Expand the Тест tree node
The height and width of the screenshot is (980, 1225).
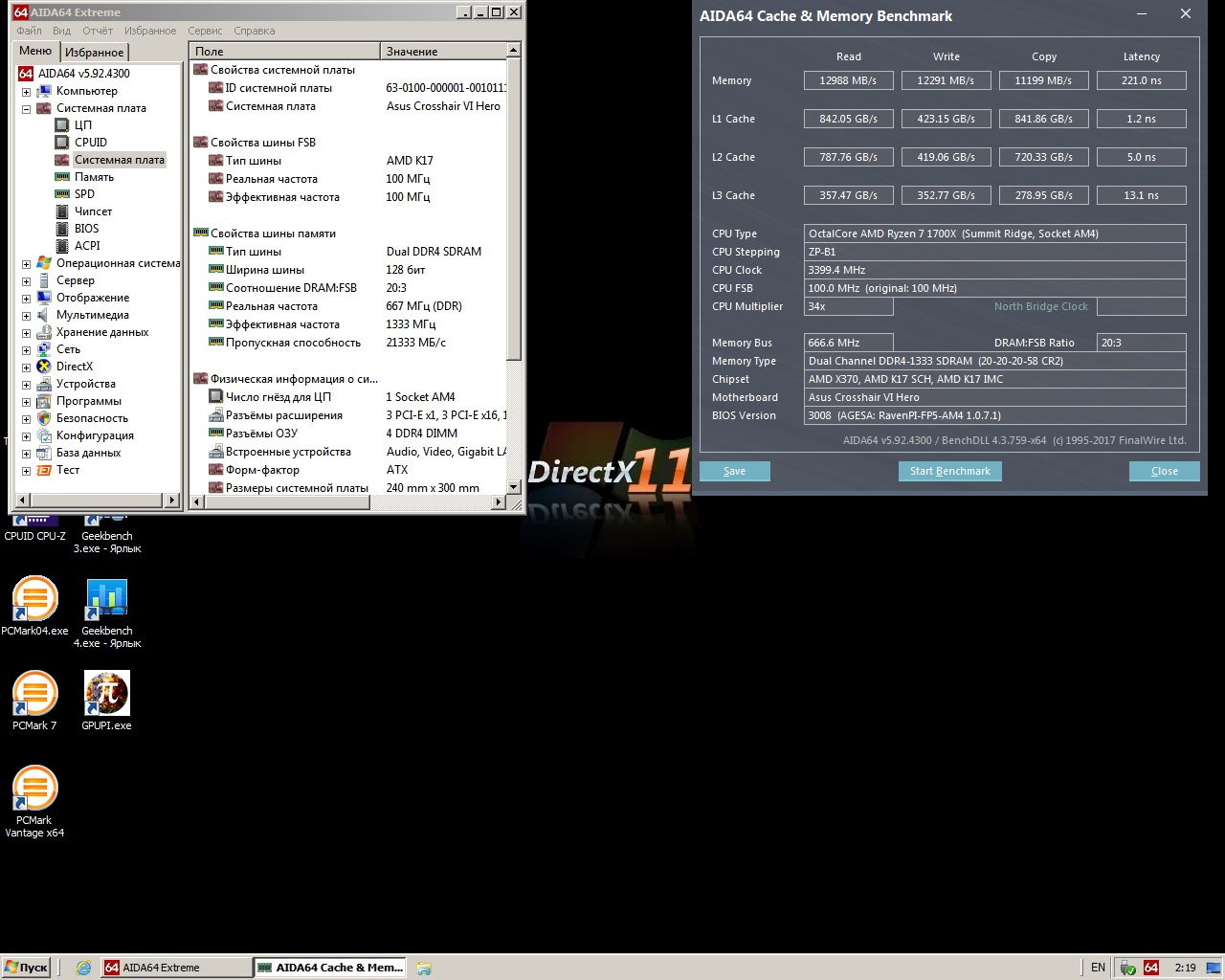pos(26,471)
